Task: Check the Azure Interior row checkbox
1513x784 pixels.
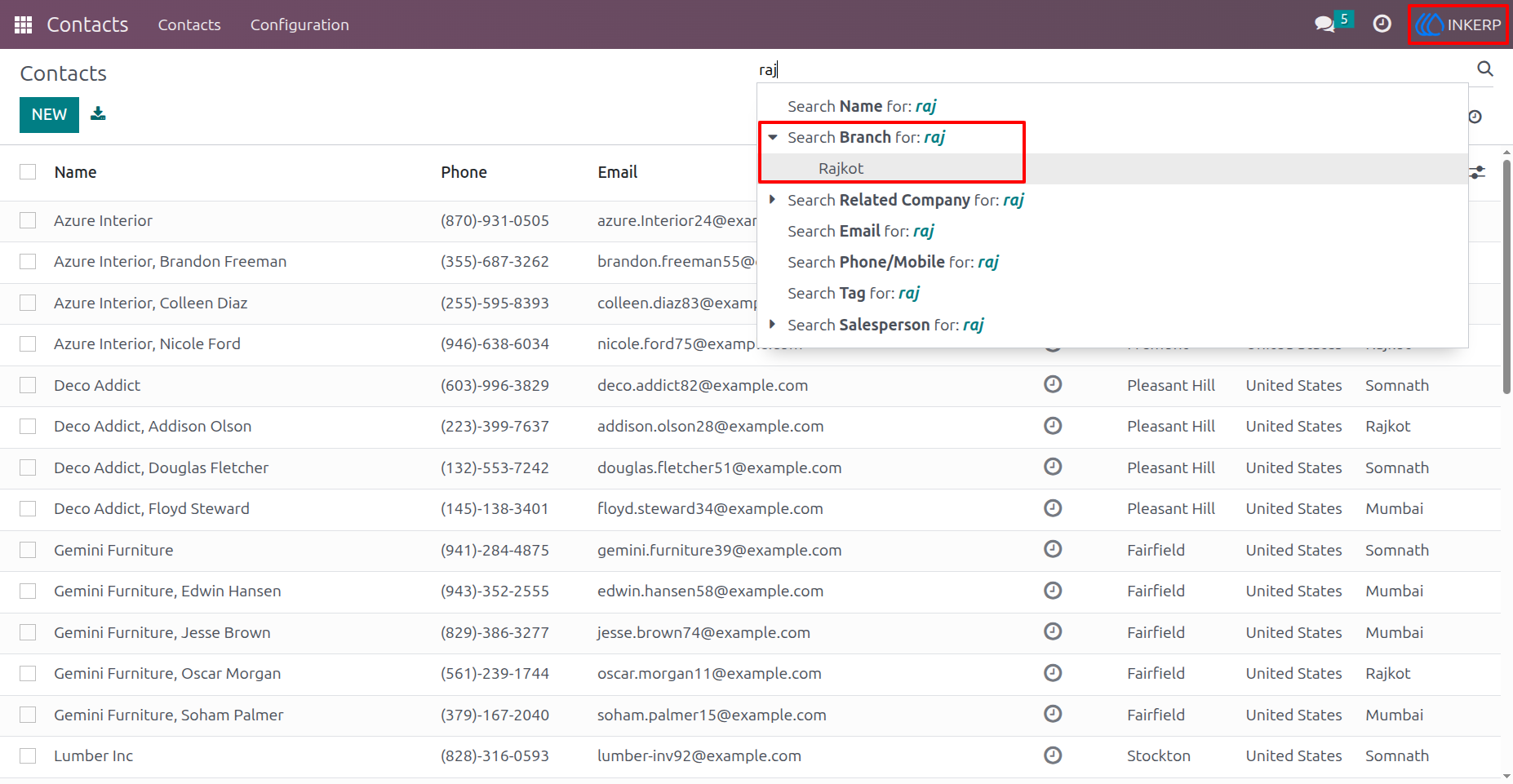Action: pyautogui.click(x=28, y=220)
